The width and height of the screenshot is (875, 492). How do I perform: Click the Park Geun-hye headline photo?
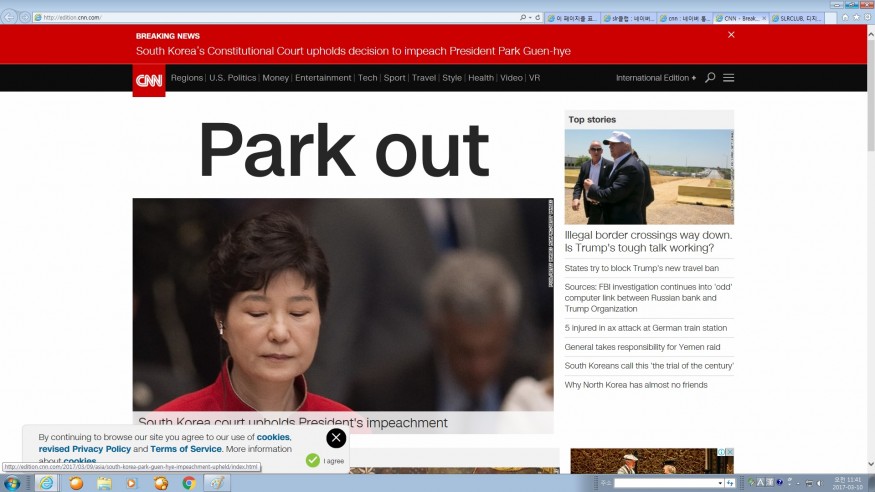(x=342, y=304)
